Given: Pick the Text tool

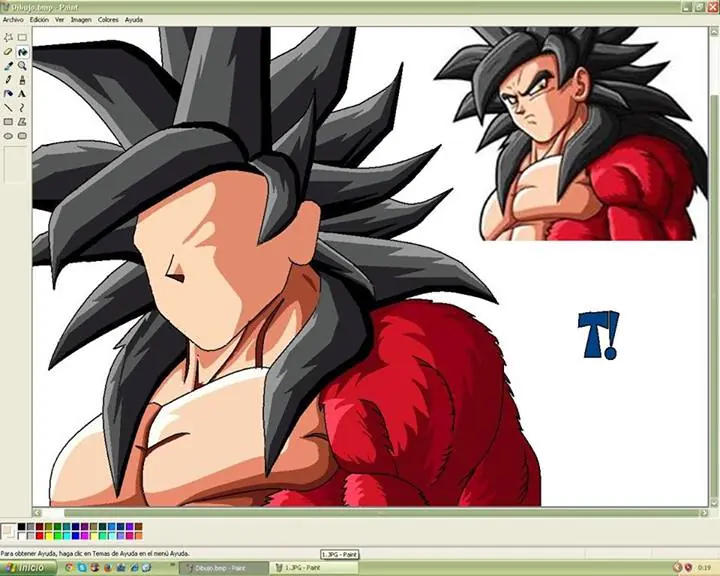Looking at the screenshot, I should pyautogui.click(x=22, y=94).
